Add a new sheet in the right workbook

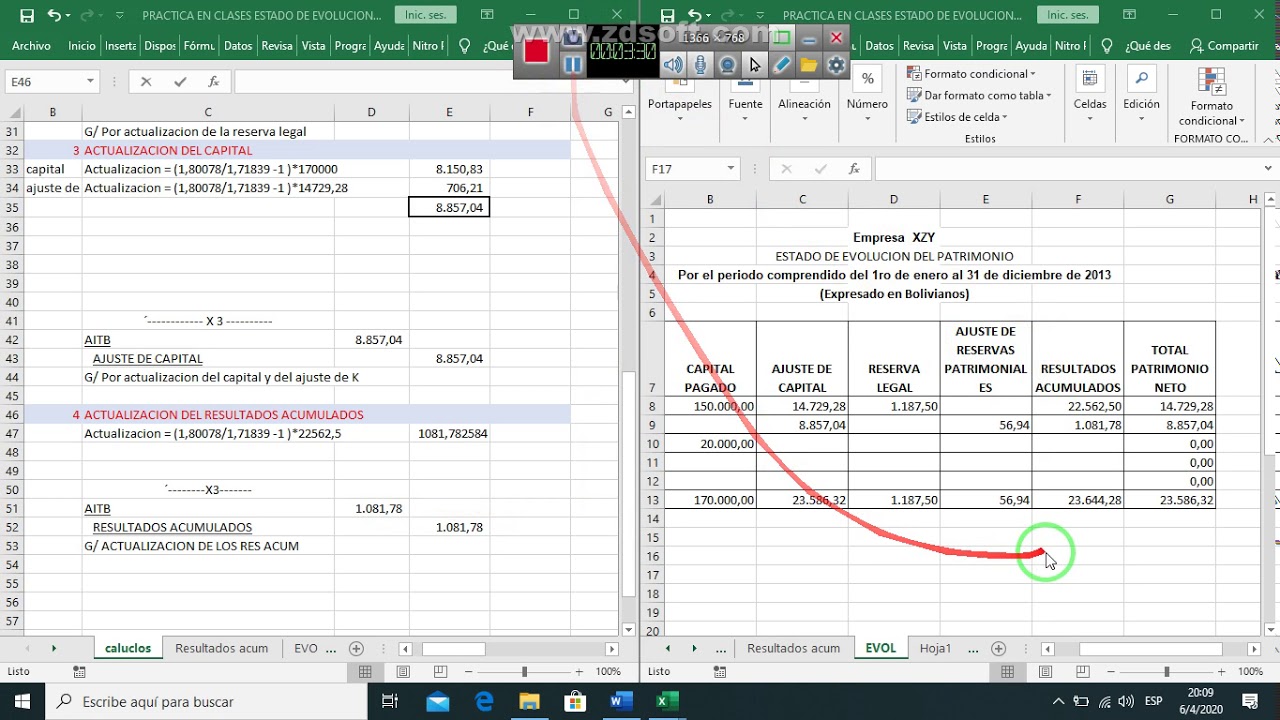[998, 648]
